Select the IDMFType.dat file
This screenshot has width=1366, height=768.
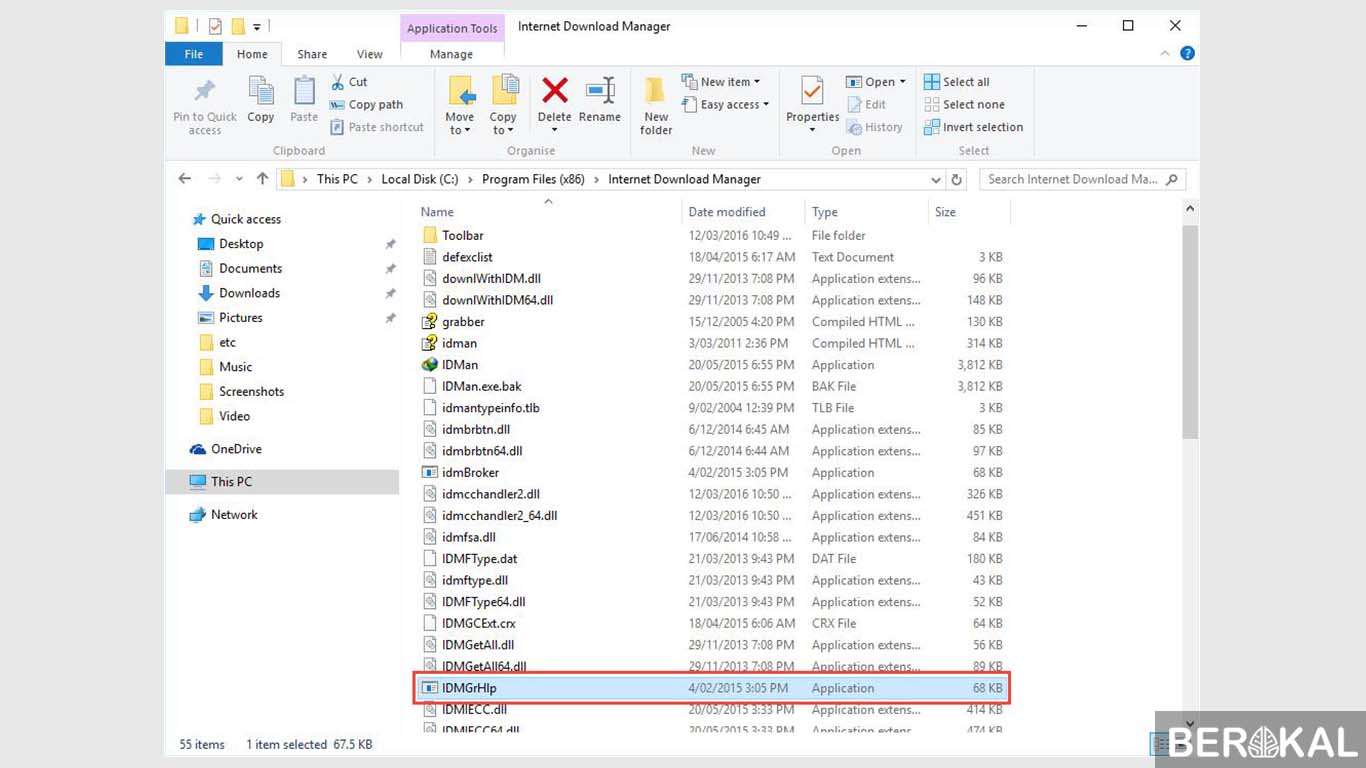(x=480, y=559)
